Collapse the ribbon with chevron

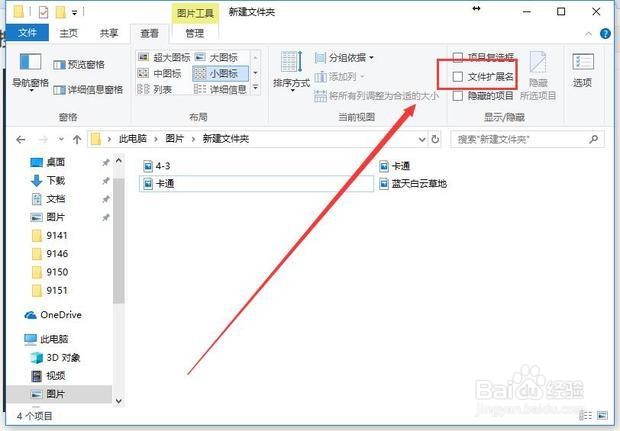coord(588,34)
